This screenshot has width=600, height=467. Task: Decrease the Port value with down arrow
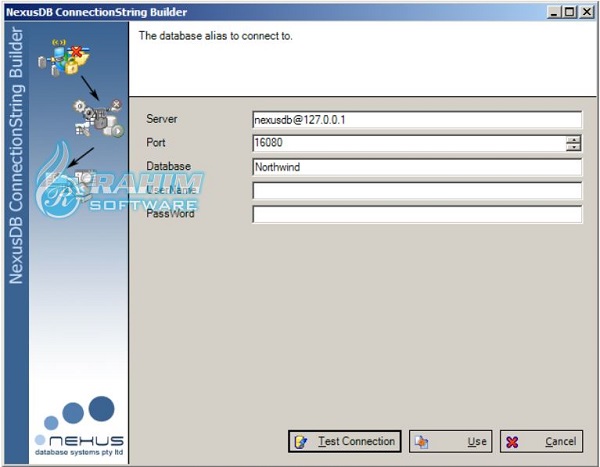coord(573,147)
